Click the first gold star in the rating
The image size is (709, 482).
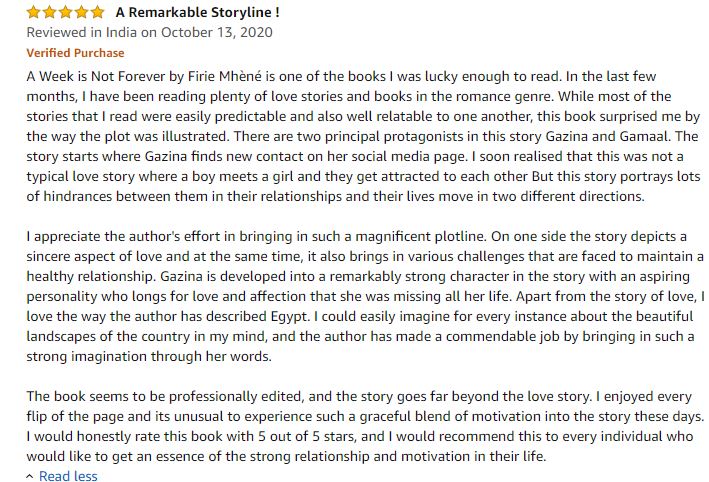click(x=33, y=12)
